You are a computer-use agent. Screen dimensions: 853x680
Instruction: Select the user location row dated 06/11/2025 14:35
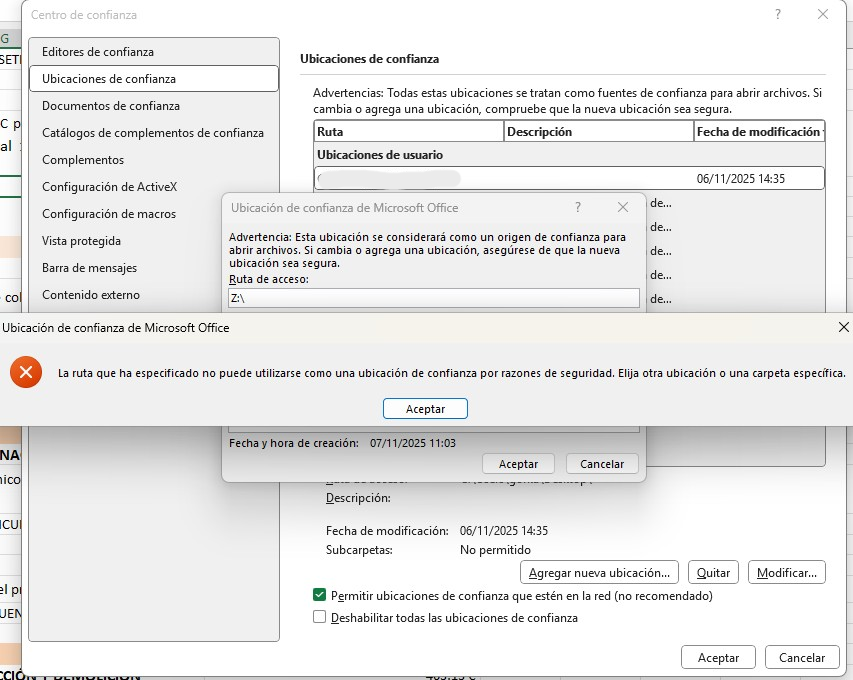tap(569, 178)
